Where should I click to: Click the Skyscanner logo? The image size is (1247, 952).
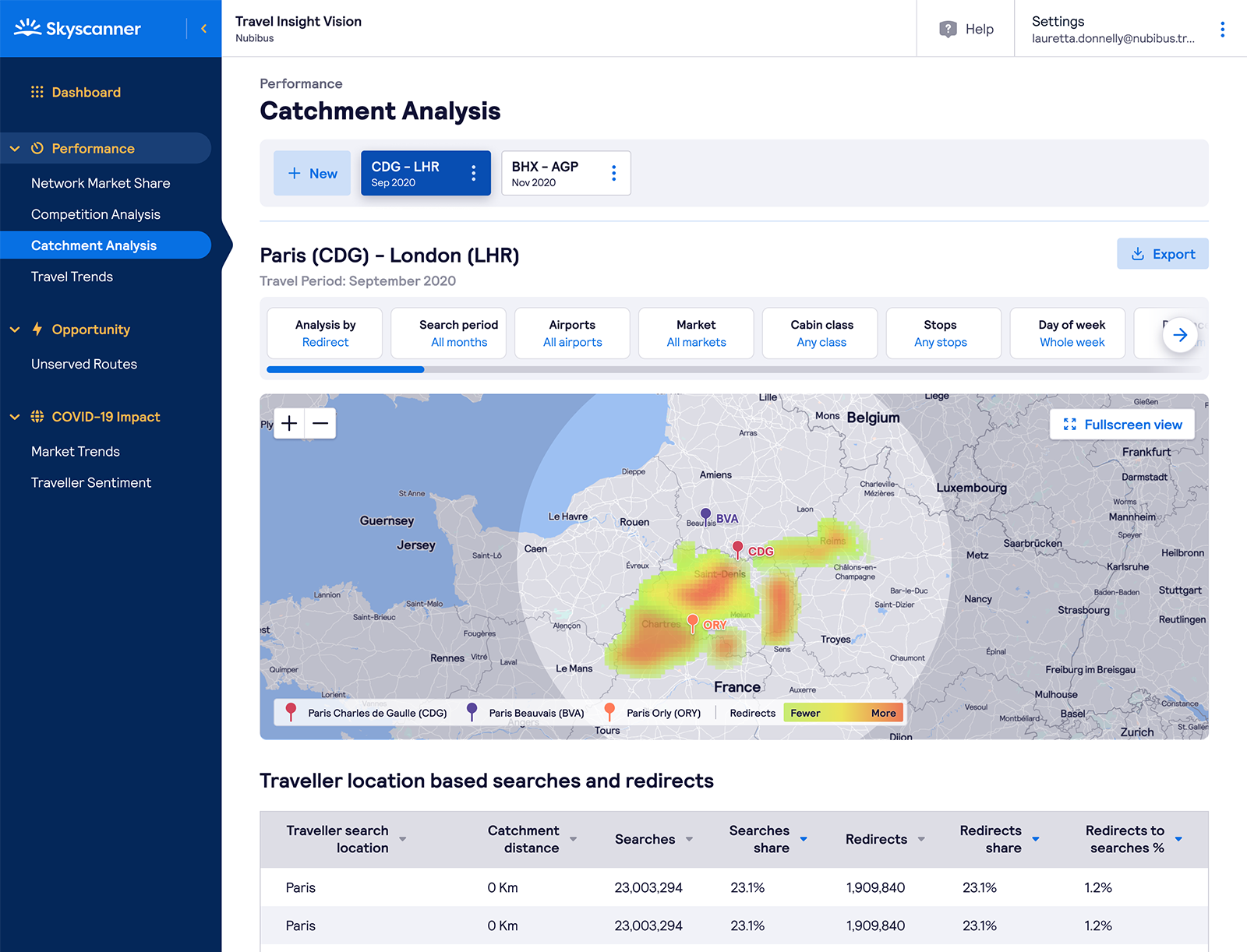coord(77,29)
